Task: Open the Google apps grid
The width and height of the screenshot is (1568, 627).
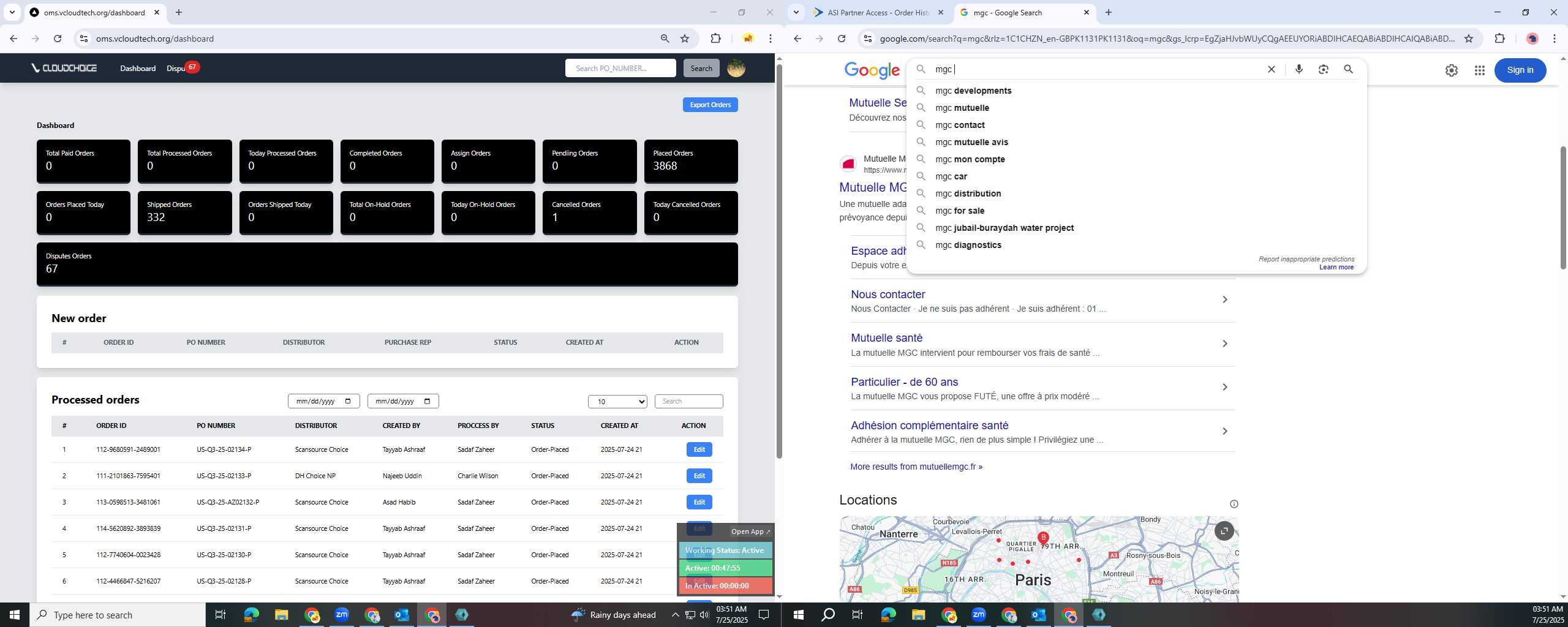Action: [1479, 70]
